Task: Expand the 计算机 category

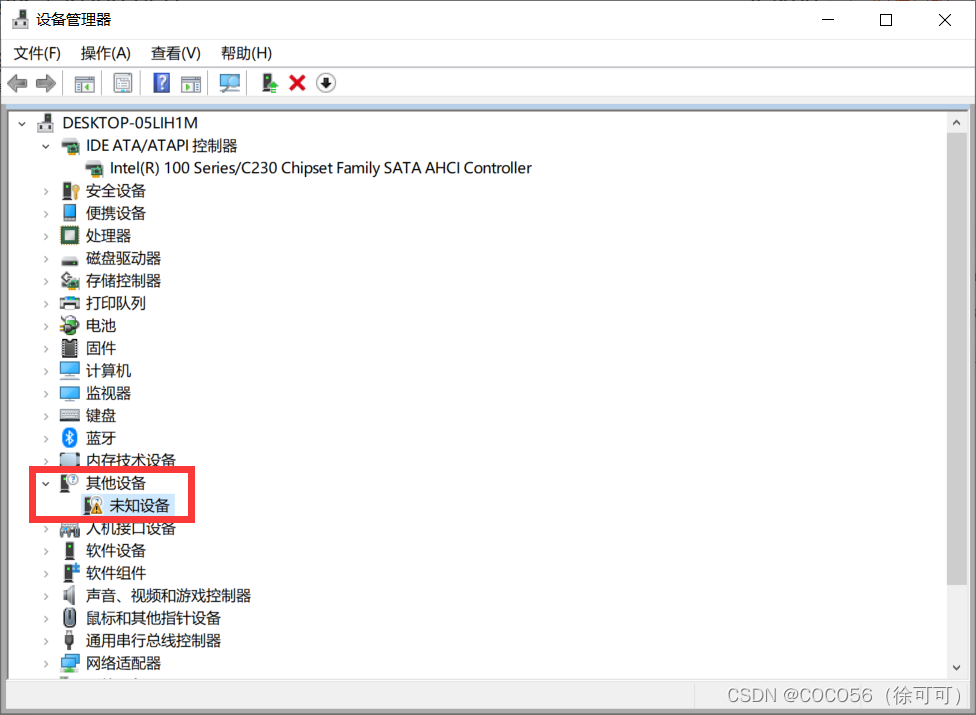Action: point(45,372)
